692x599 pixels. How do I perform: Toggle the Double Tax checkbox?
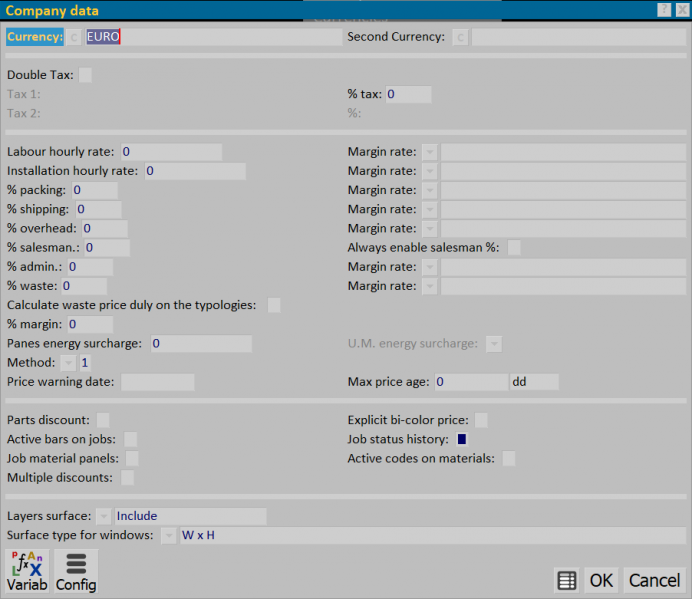(x=85, y=75)
